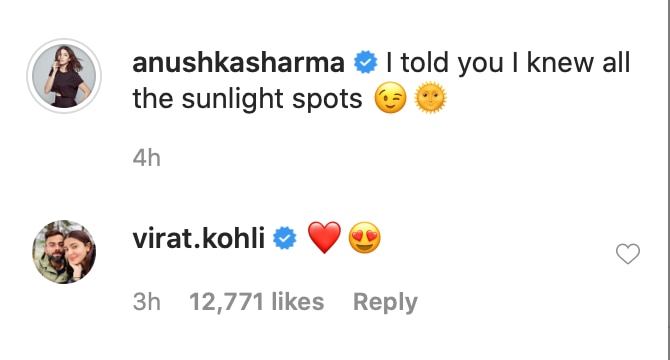Viewport: 670px width, 360px height.
Task: Select the vertical scrollbar line at the window edge
Action: coord(668,180)
